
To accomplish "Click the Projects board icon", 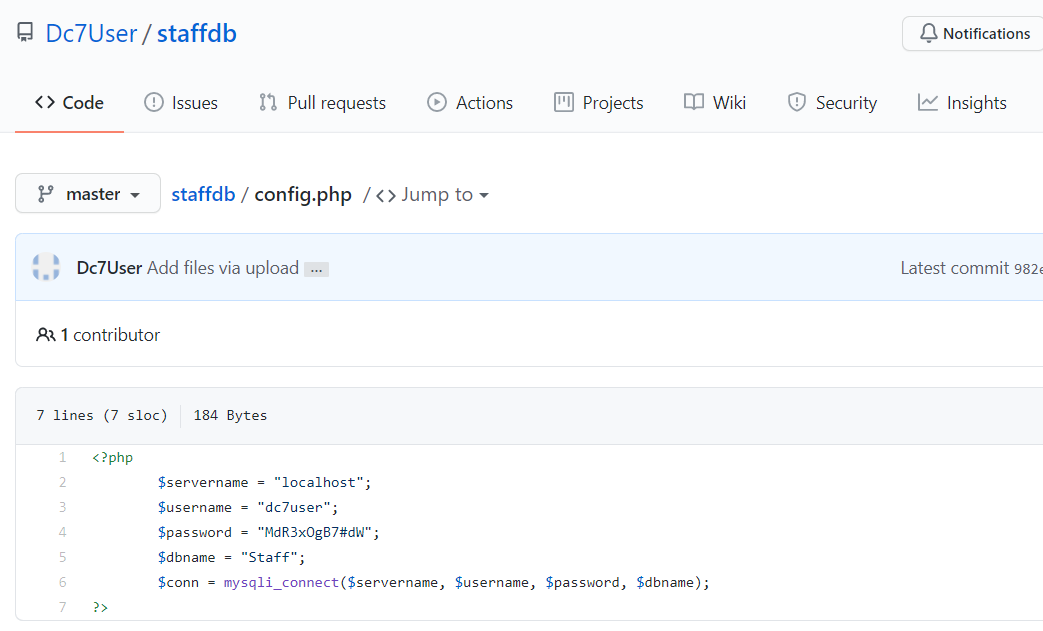I will click(564, 102).
